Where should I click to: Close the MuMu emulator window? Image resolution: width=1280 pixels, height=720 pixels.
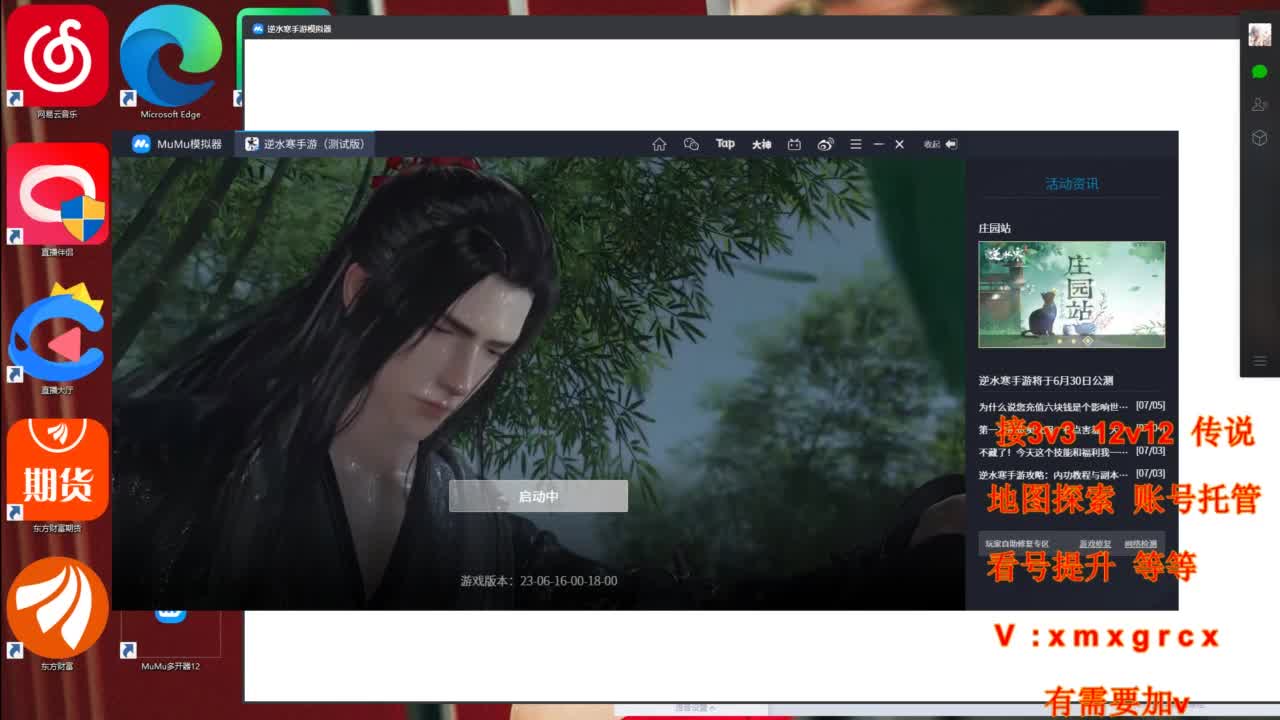click(x=899, y=144)
